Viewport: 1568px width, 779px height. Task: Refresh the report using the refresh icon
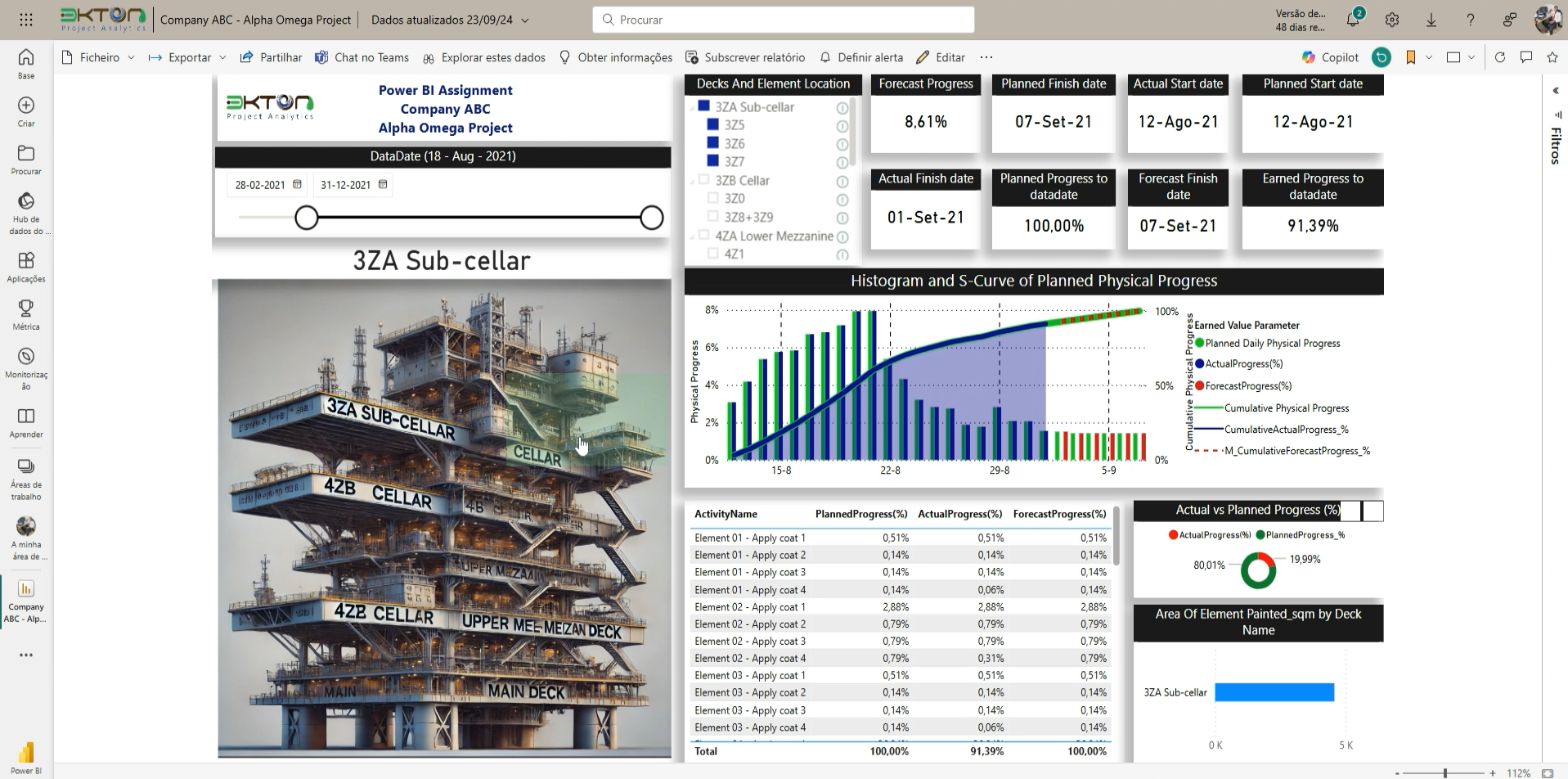[x=1501, y=57]
